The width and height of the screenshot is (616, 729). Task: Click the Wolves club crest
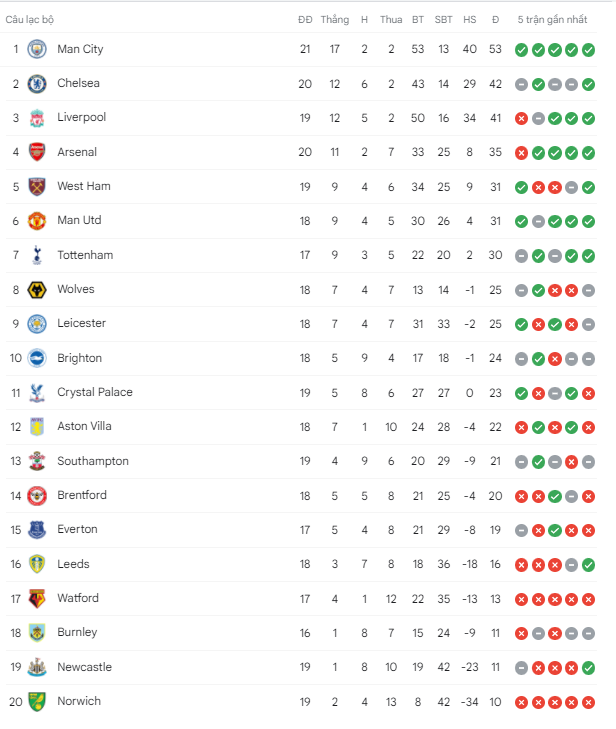tap(37, 290)
